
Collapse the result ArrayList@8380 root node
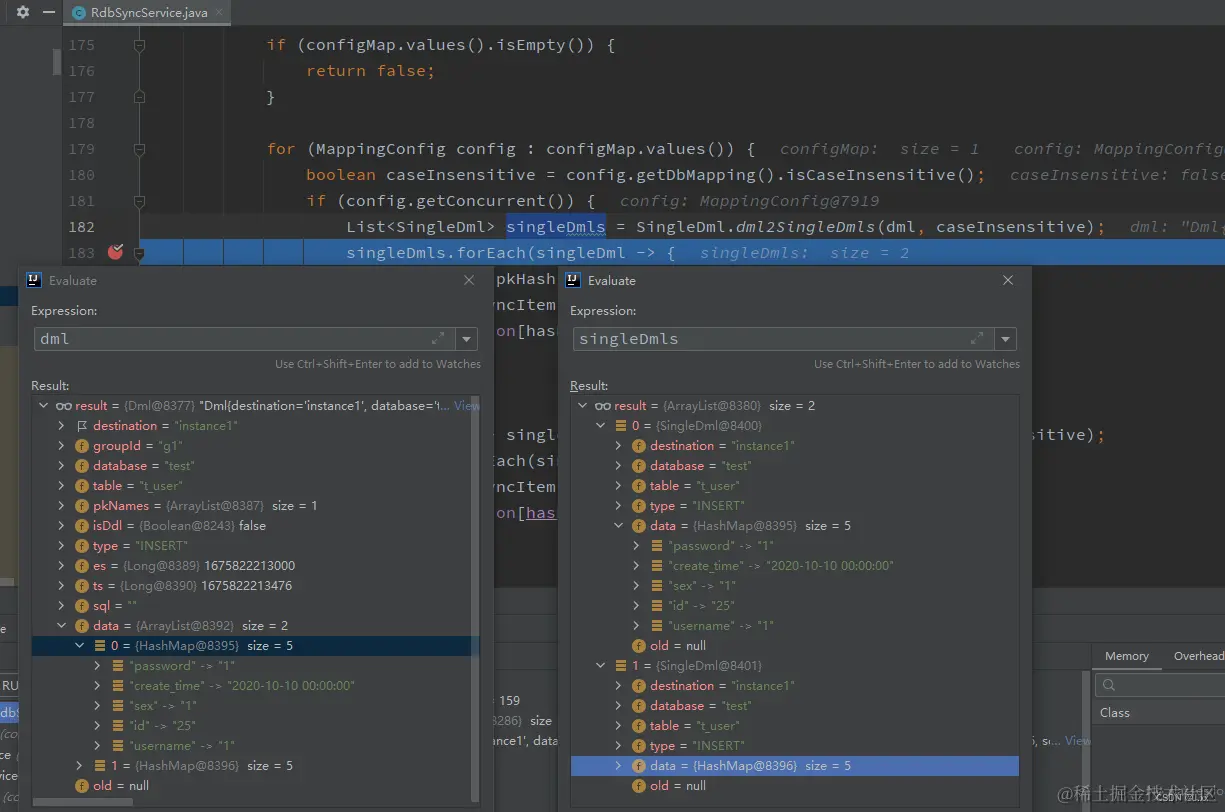[x=582, y=406]
